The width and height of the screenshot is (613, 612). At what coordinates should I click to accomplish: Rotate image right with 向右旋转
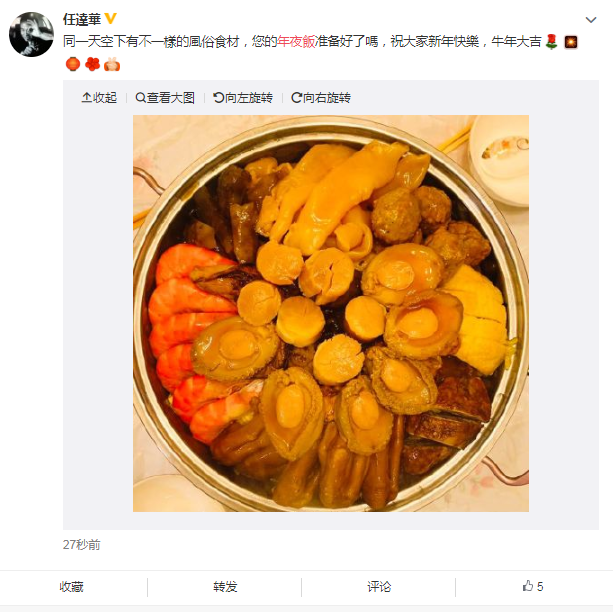pyautogui.click(x=321, y=98)
